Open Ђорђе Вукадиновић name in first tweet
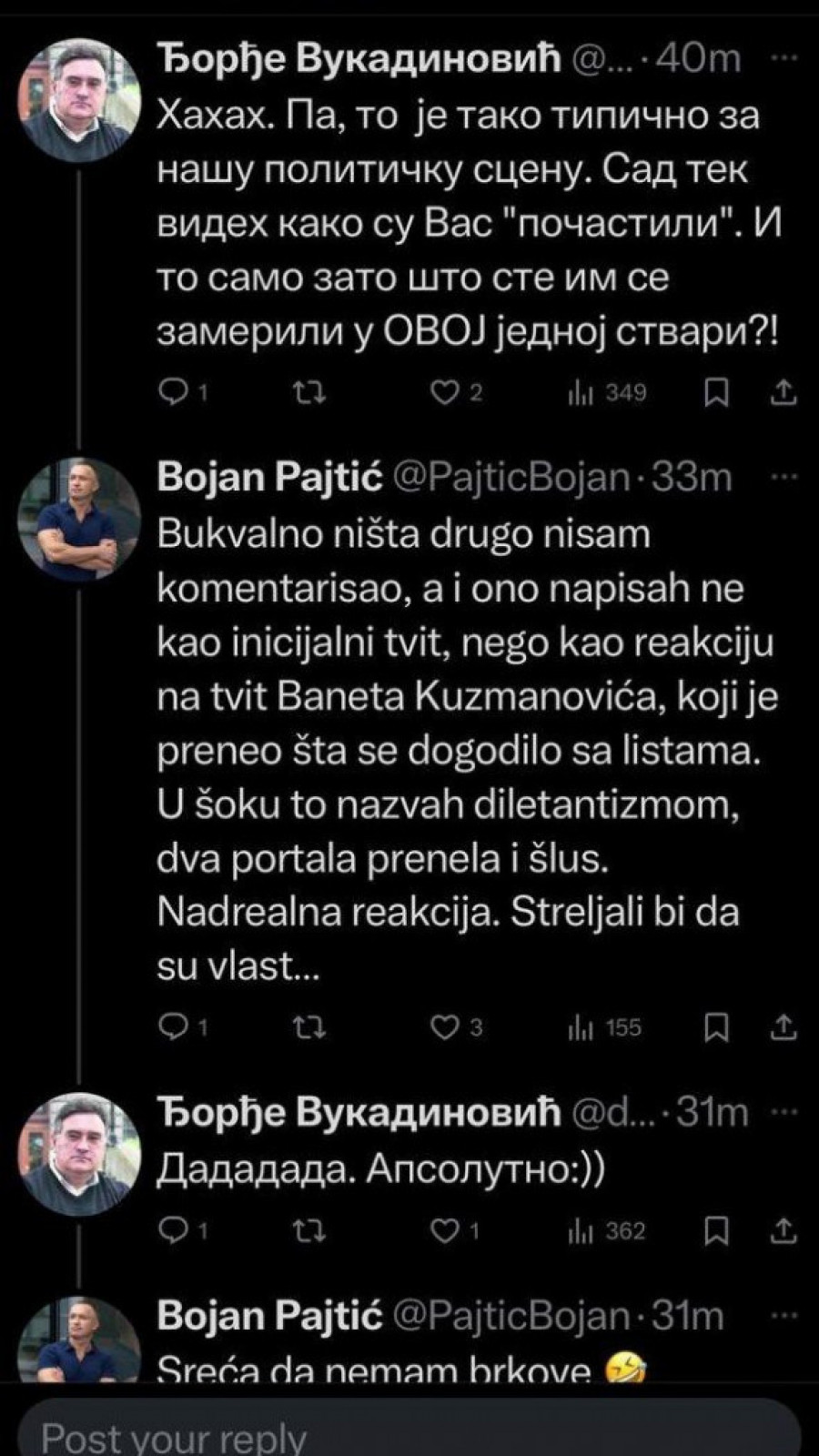Image resolution: width=819 pixels, height=1456 pixels. 359,59
